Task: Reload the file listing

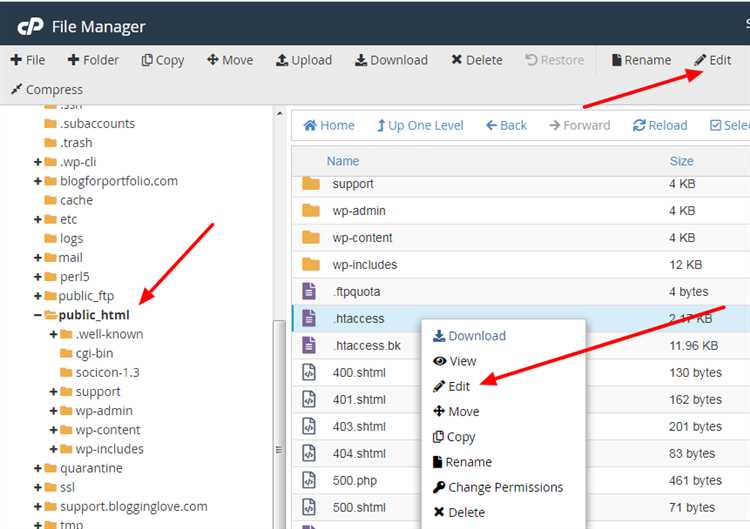Action: tap(660, 125)
